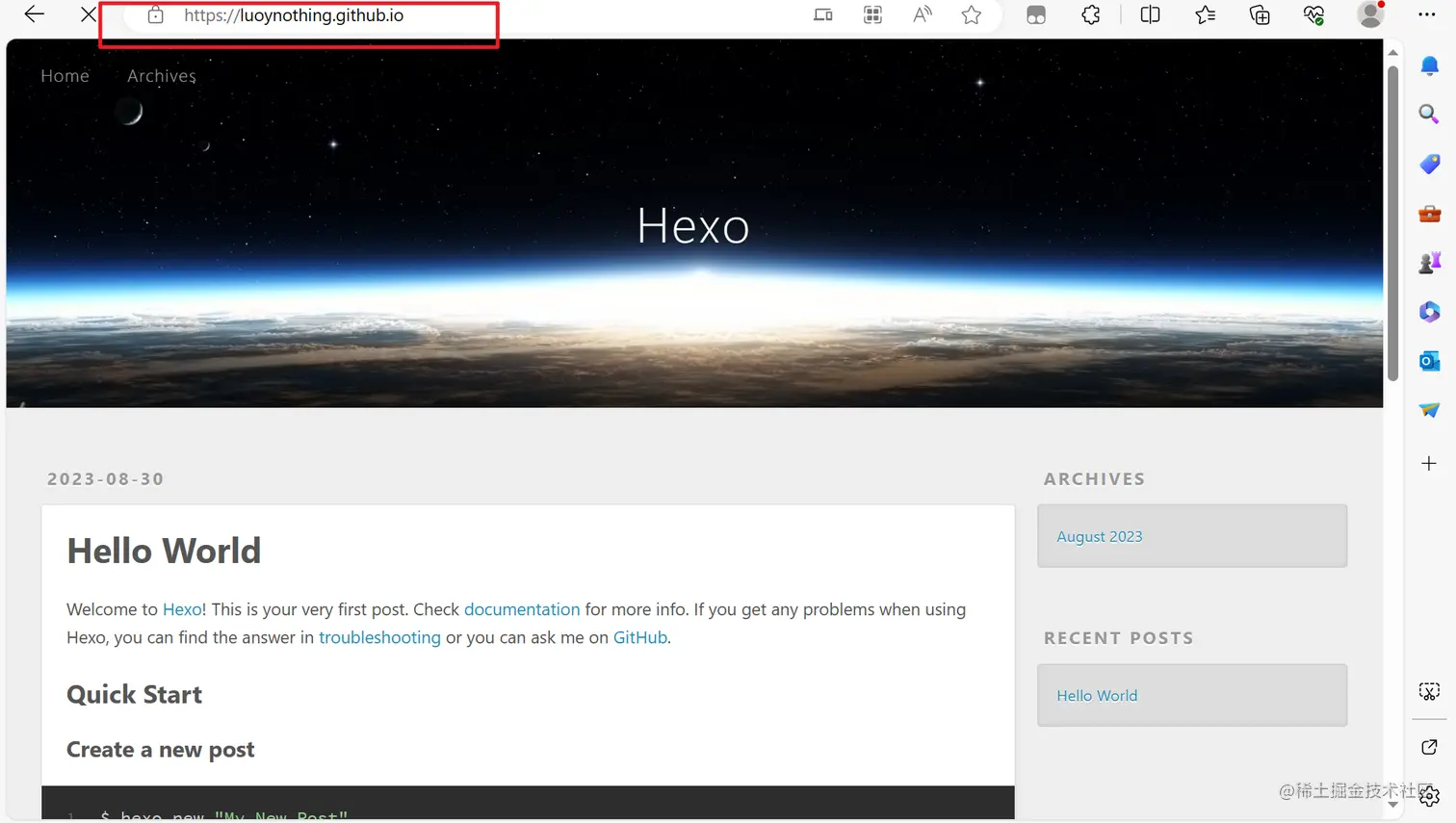Click open link in new window sidebar icon
This screenshot has width=1456, height=823.
[1429, 747]
